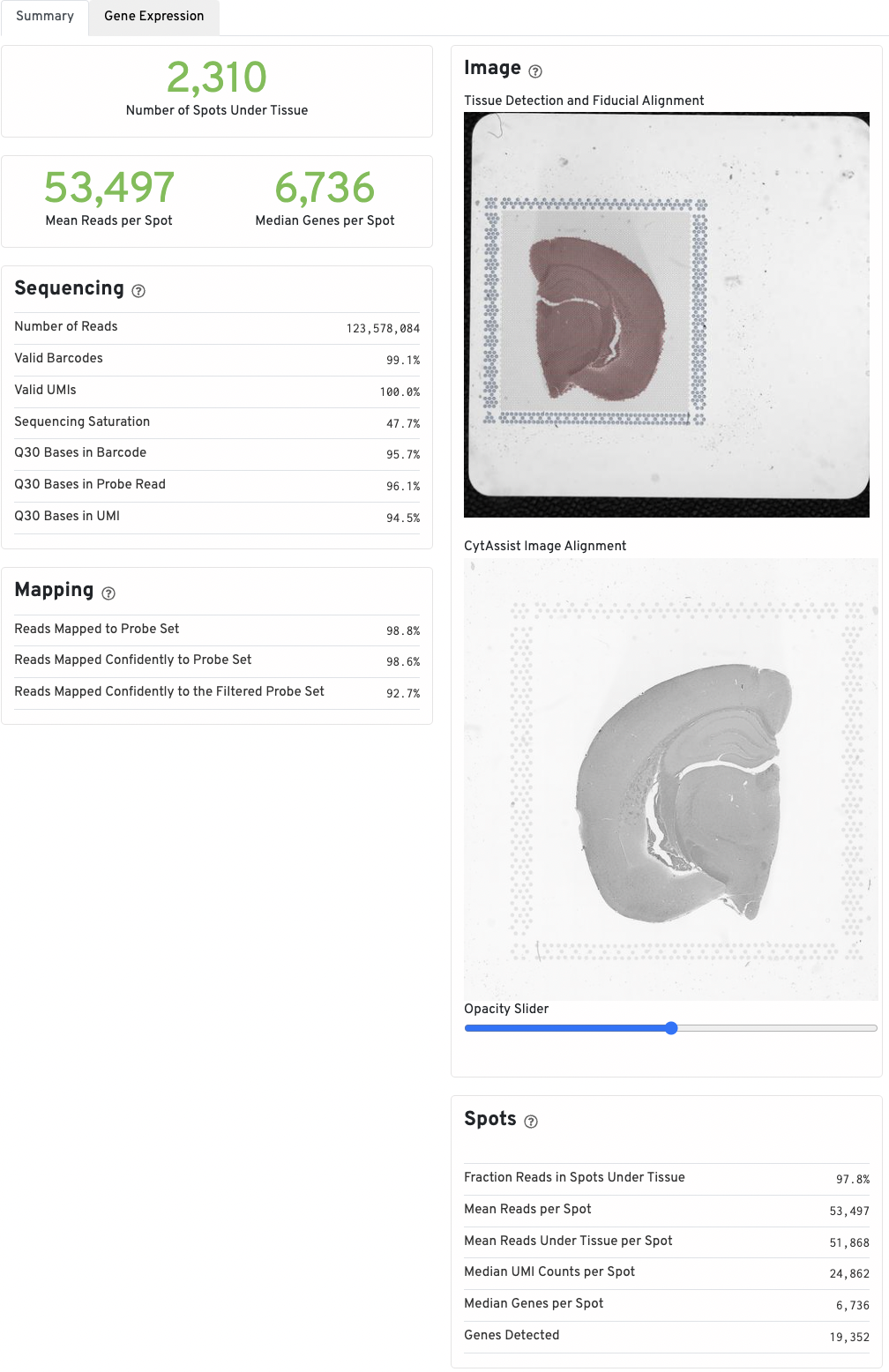Switch to the Gene Expression tab
889x1372 pixels.
click(153, 17)
